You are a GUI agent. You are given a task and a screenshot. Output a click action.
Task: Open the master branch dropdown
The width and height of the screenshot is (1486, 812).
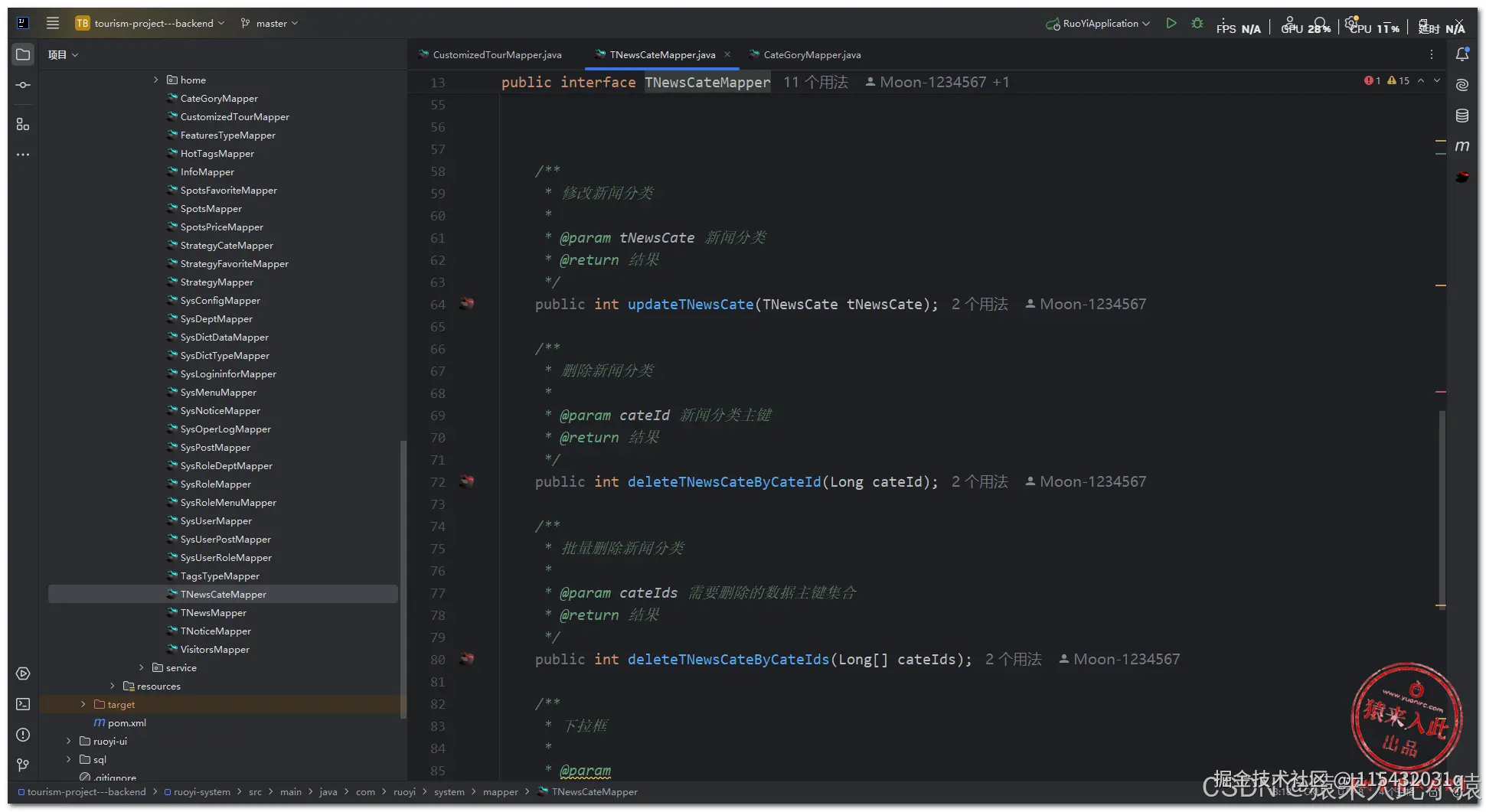coord(269,23)
